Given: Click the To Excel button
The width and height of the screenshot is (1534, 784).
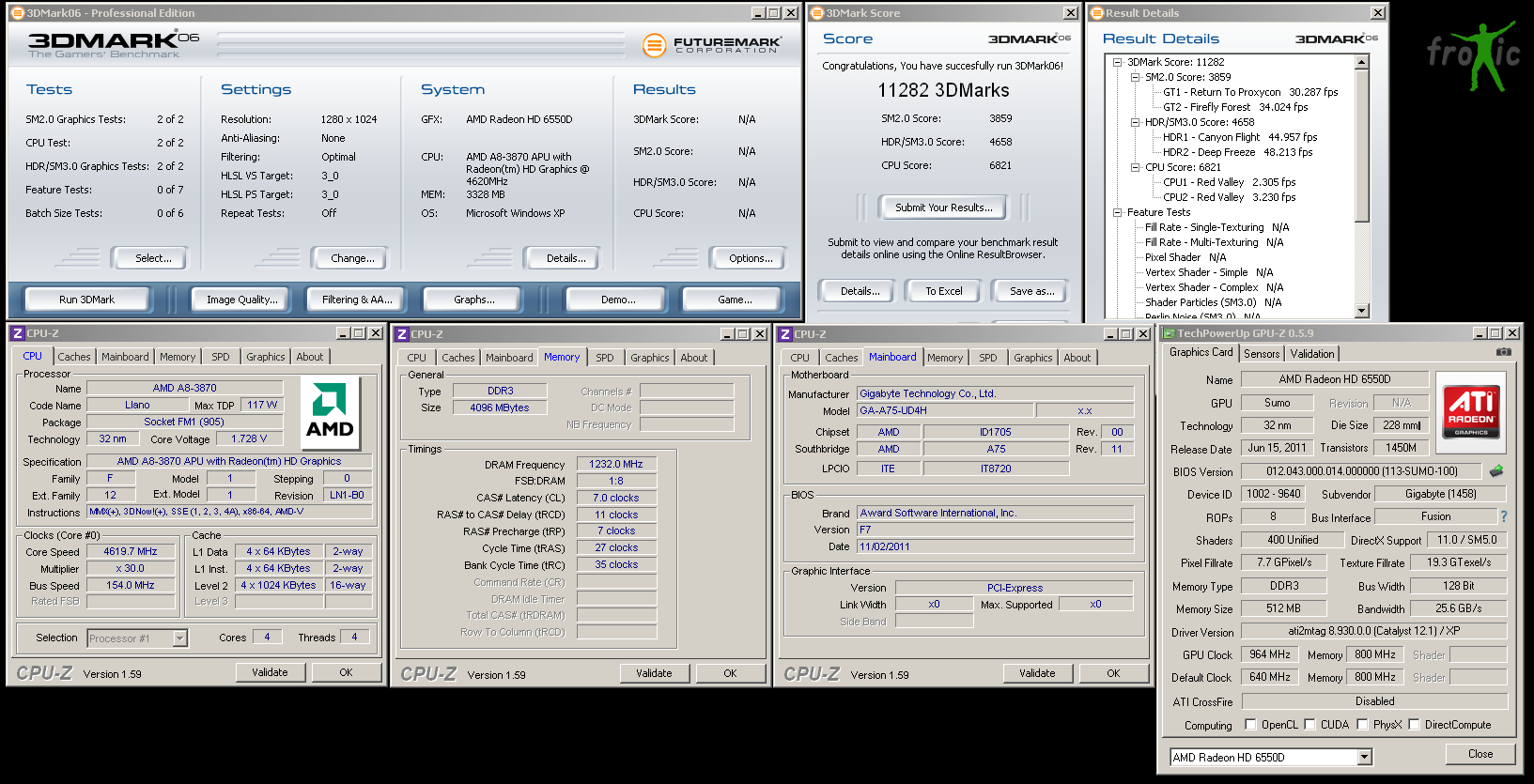Looking at the screenshot, I should tap(943, 291).
